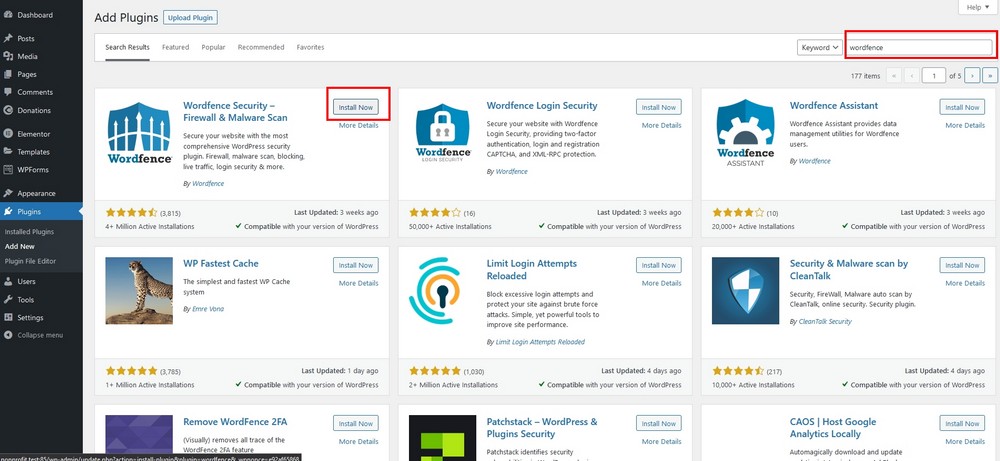
Task: Open the WP Fastest Cache title link
Action: 221,263
